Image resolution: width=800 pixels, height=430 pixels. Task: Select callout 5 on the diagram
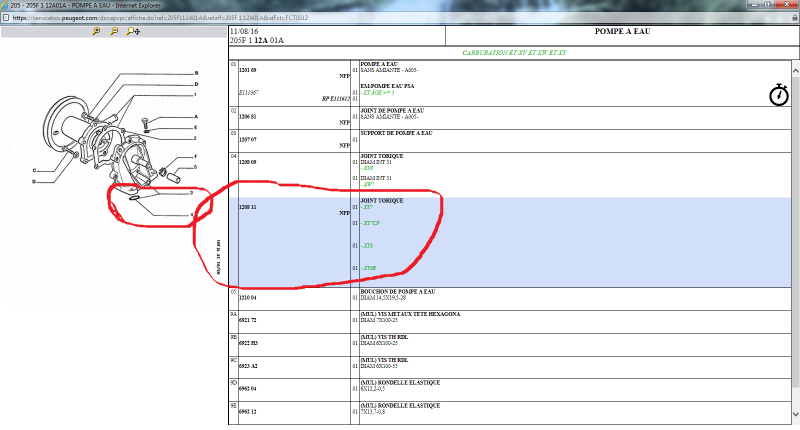pos(195,167)
